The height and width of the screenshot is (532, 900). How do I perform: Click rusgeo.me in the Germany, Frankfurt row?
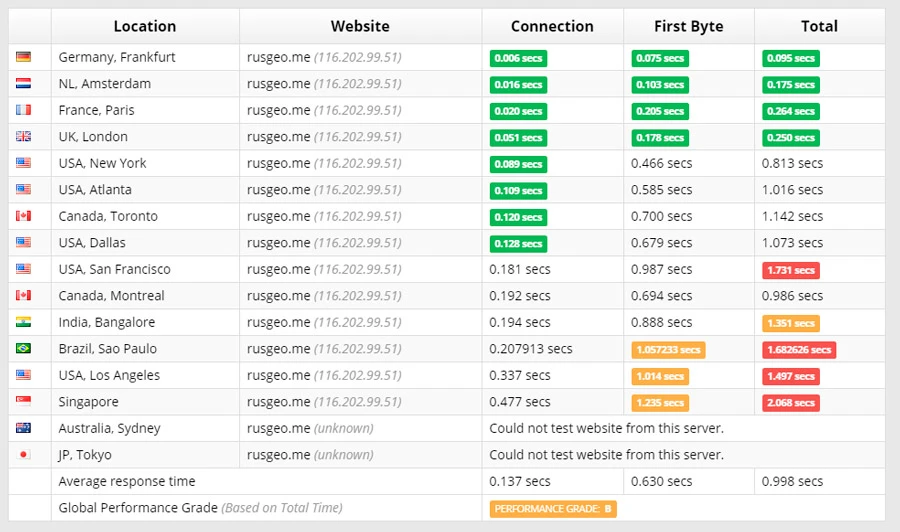[x=278, y=57]
